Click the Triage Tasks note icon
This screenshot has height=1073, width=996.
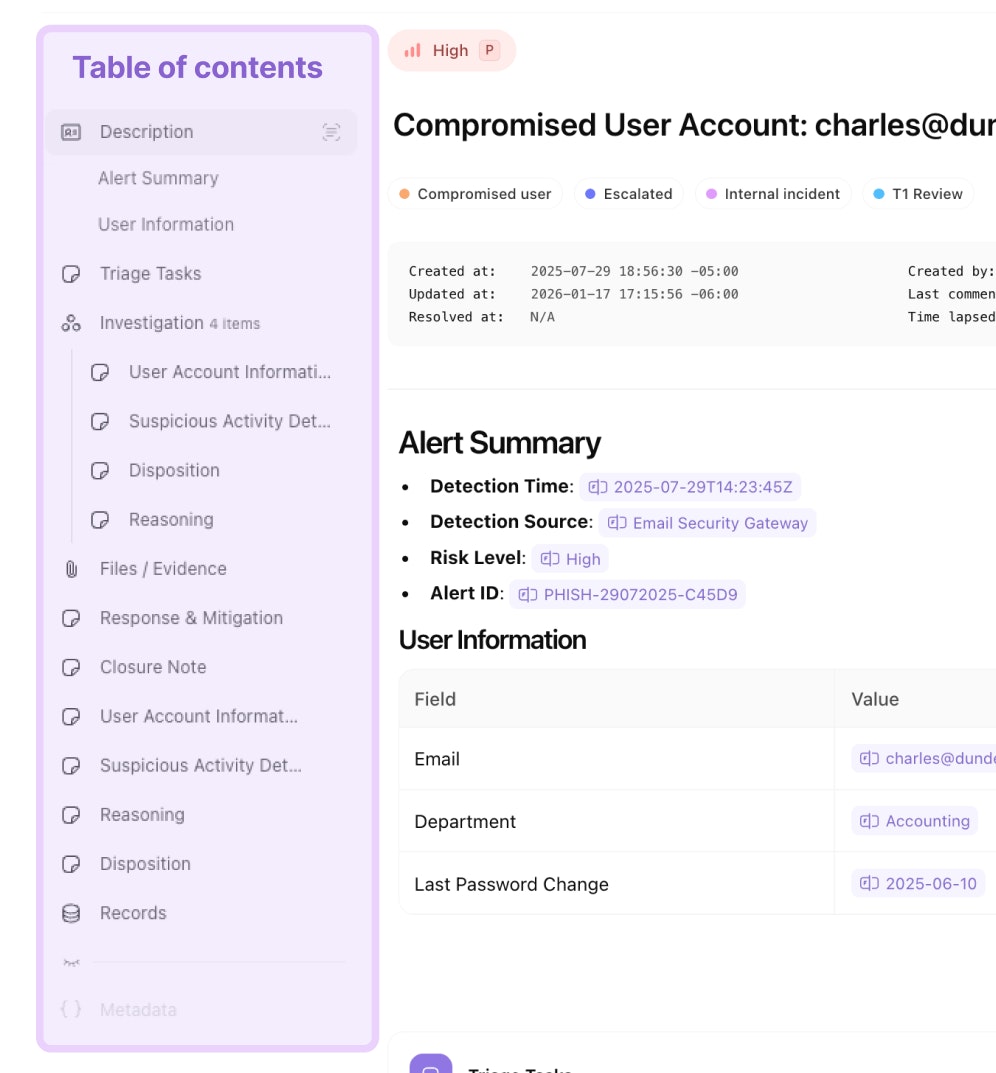coord(71,274)
